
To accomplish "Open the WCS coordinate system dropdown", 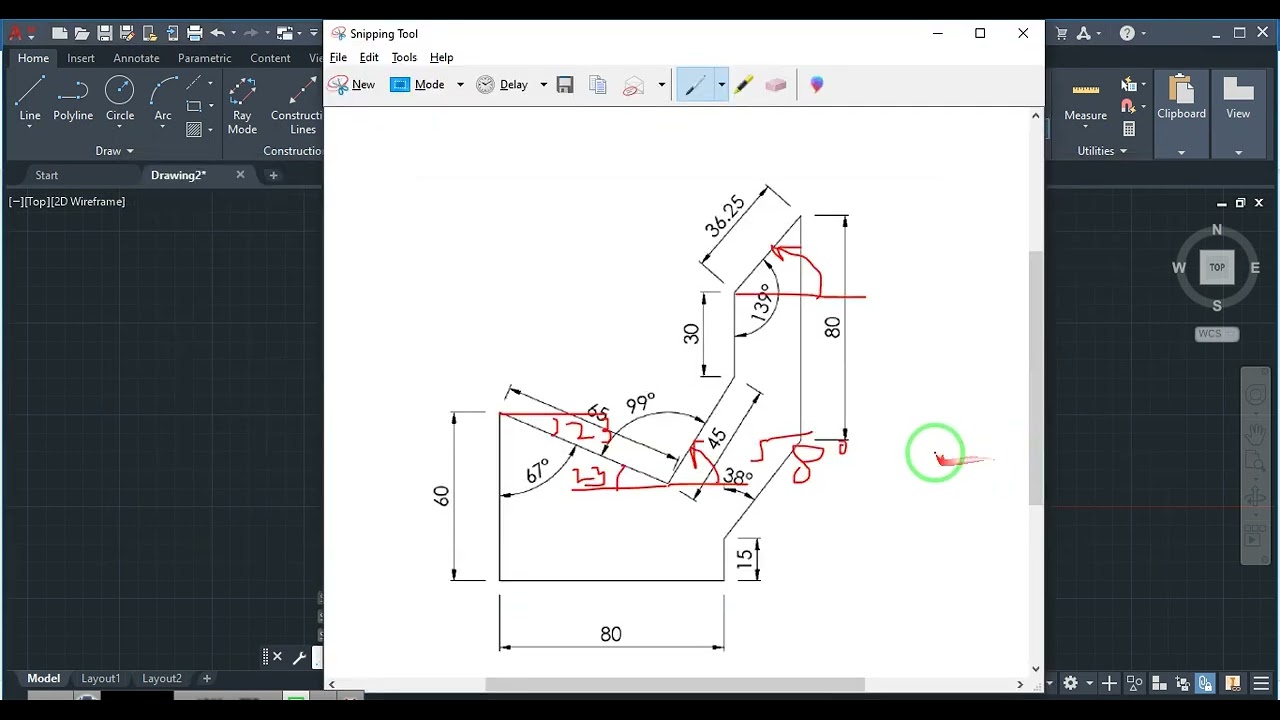I will 1217,334.
